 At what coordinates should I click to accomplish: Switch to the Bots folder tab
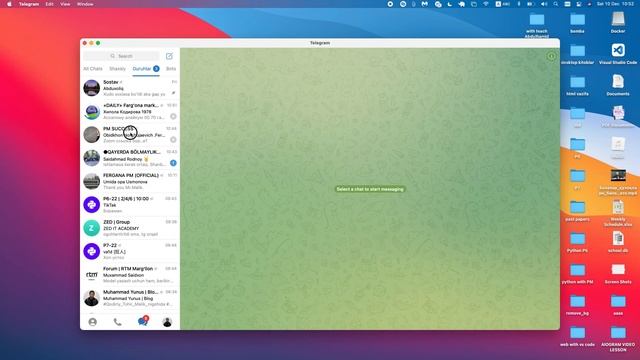coord(171,69)
